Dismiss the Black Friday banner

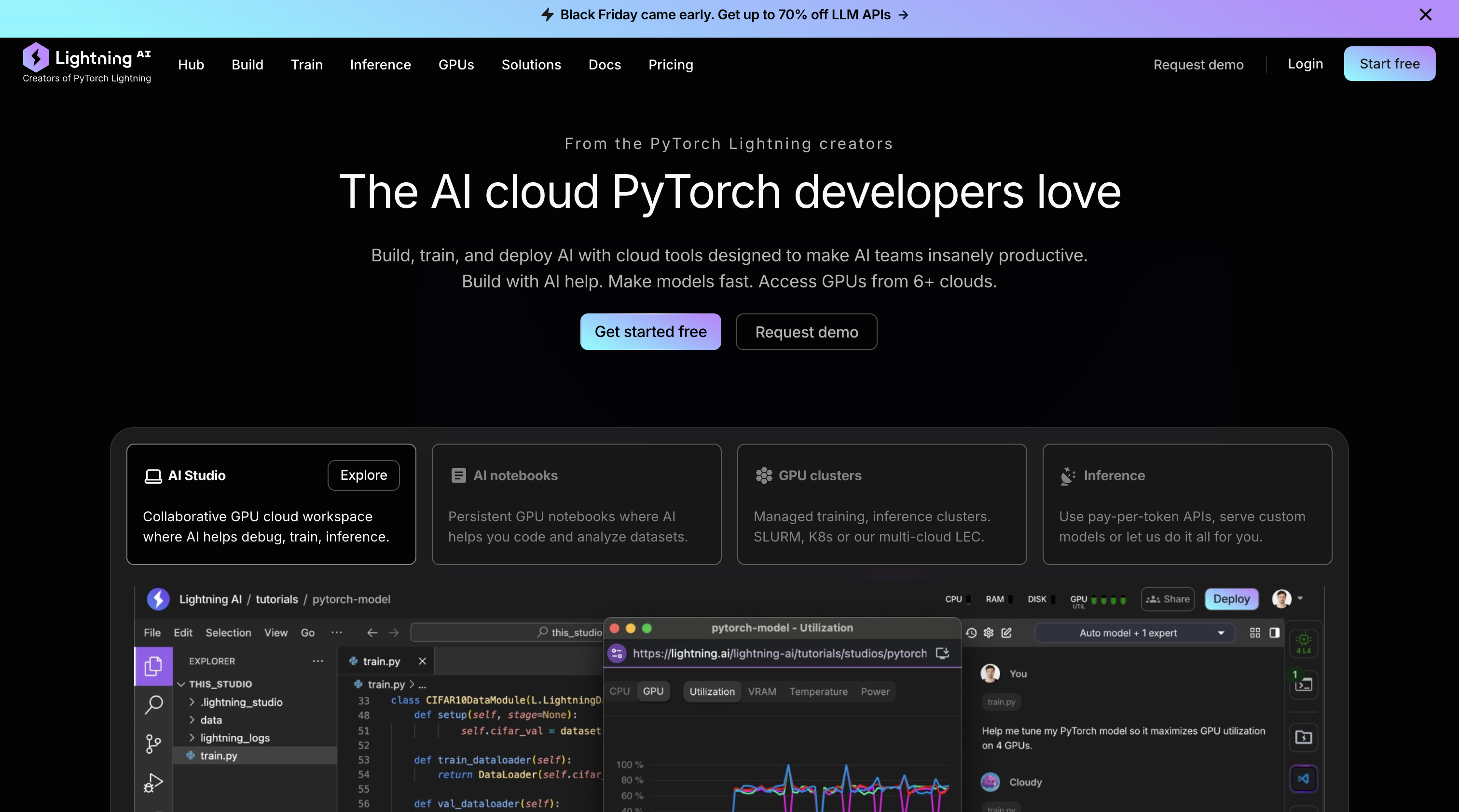(1426, 15)
